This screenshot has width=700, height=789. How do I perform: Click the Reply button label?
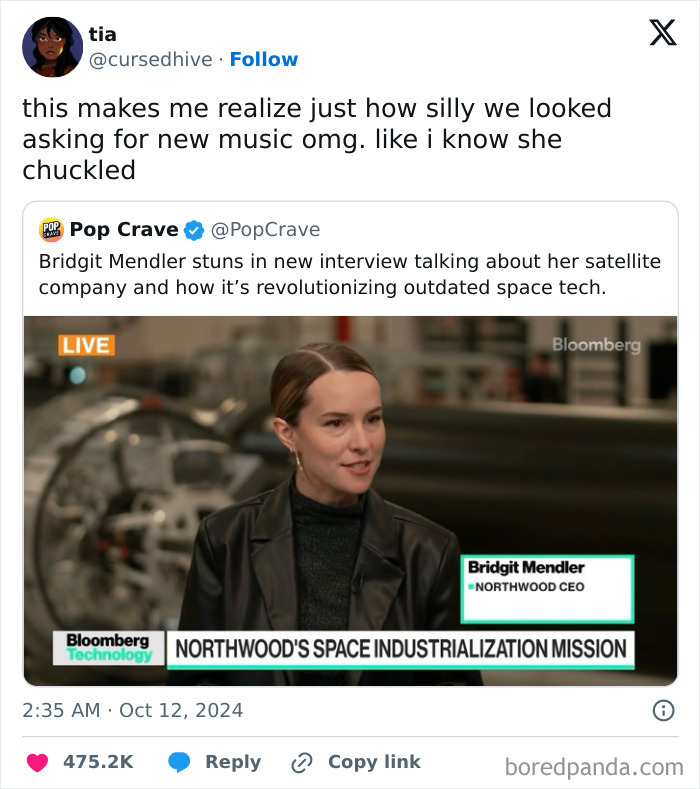233,762
